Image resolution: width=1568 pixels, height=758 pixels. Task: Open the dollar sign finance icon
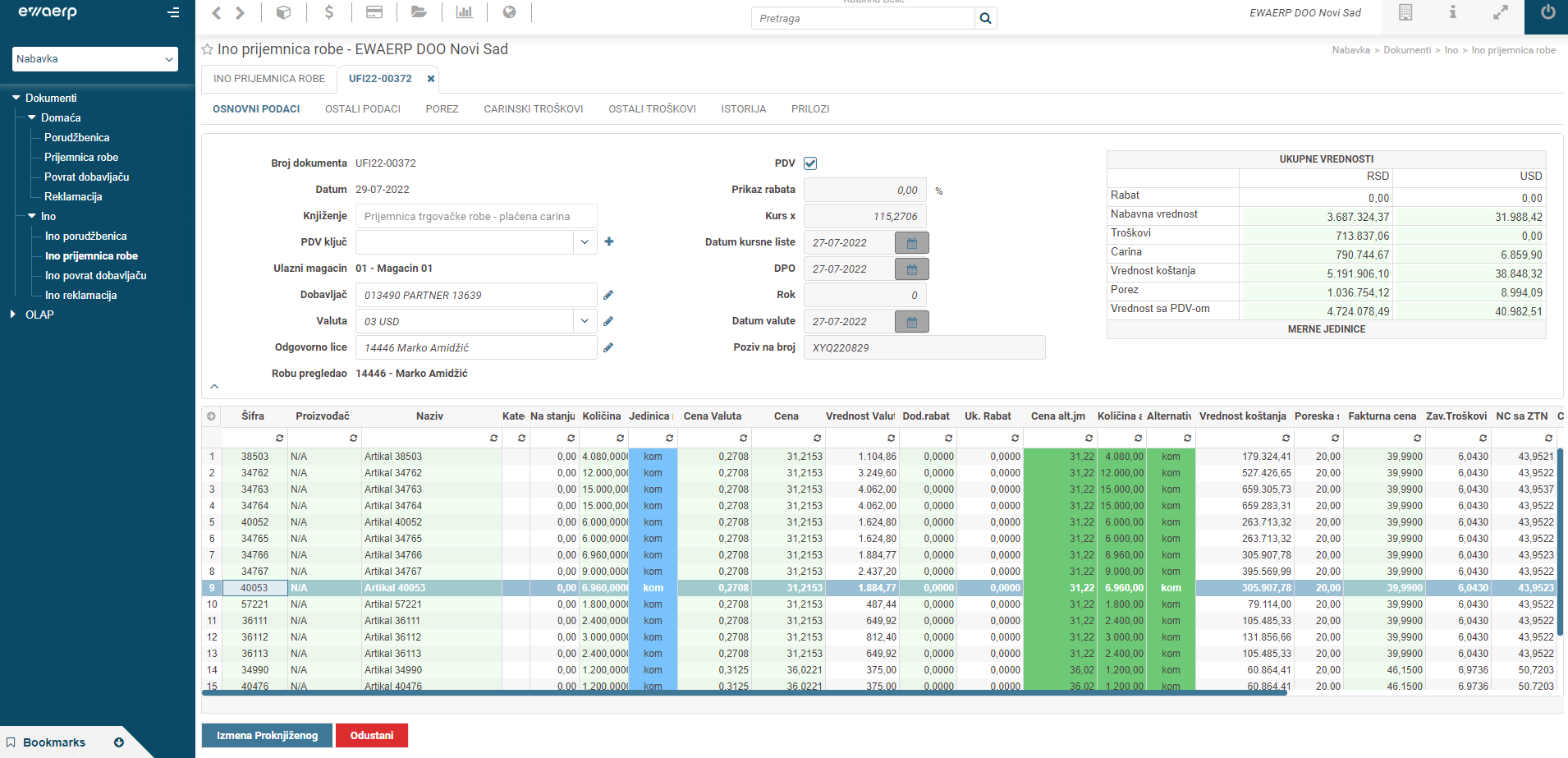tap(329, 12)
